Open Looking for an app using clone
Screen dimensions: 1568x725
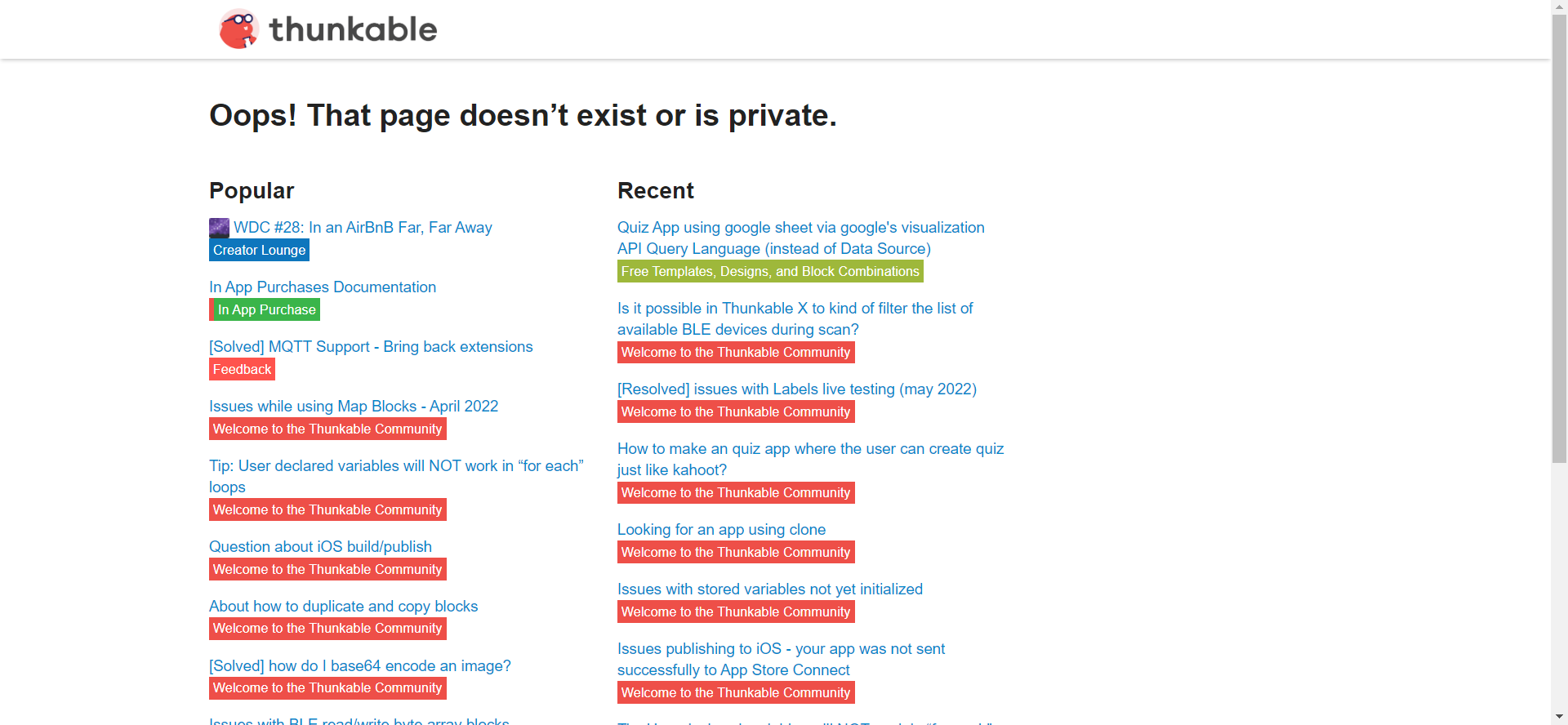click(x=721, y=530)
